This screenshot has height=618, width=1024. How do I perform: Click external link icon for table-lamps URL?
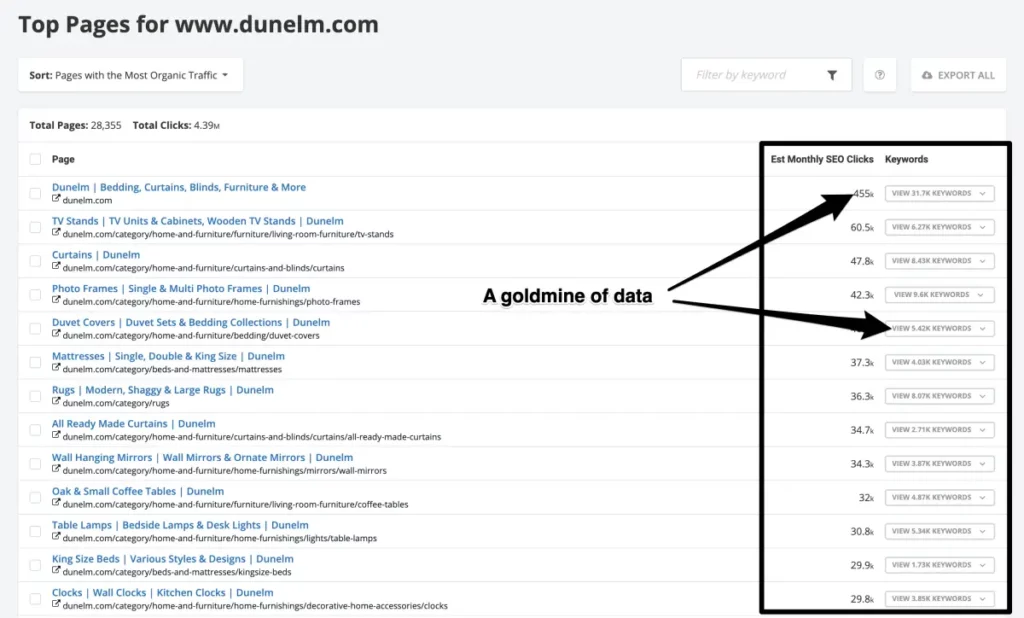pos(56,537)
